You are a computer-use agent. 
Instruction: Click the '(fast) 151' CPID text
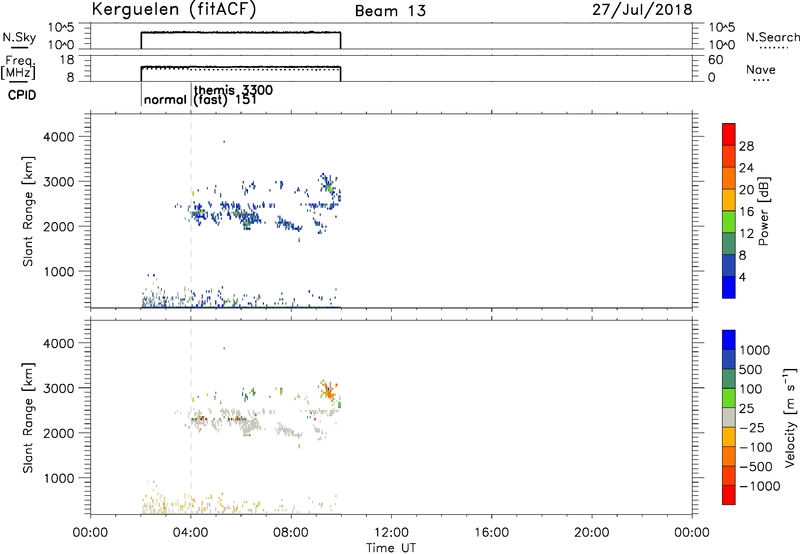[x=225, y=99]
